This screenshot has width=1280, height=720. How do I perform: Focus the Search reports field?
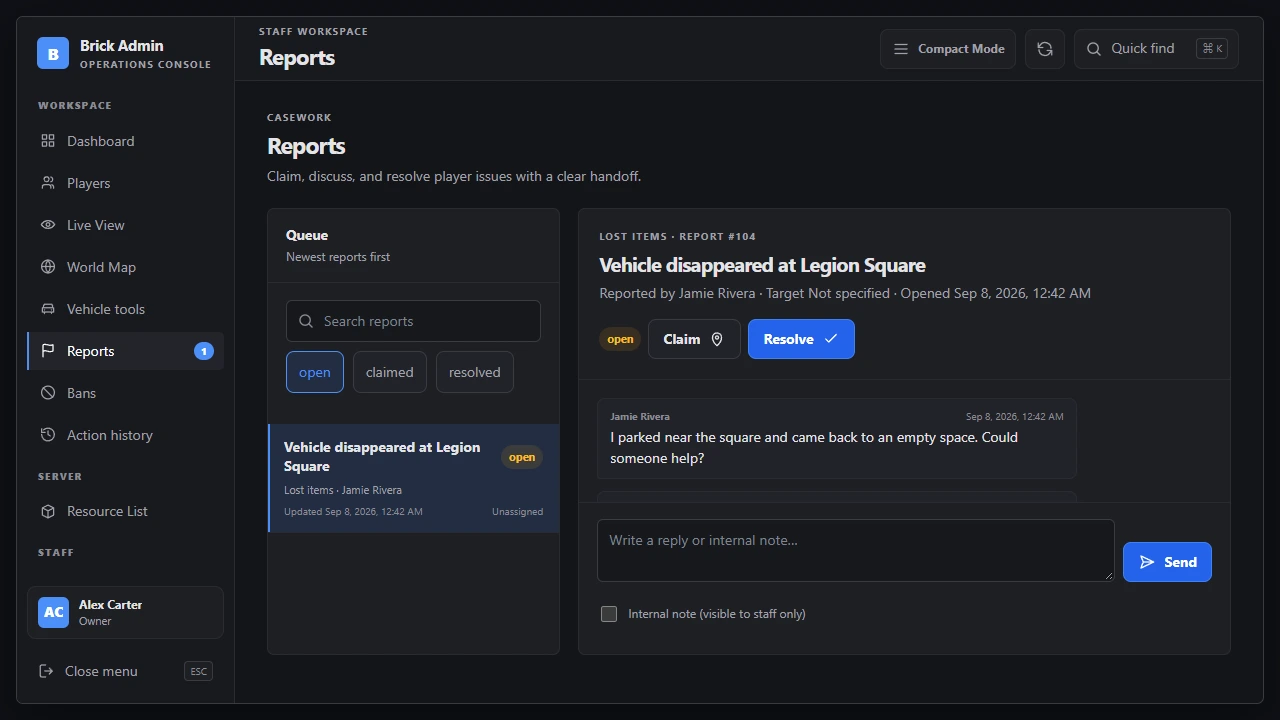pos(413,321)
